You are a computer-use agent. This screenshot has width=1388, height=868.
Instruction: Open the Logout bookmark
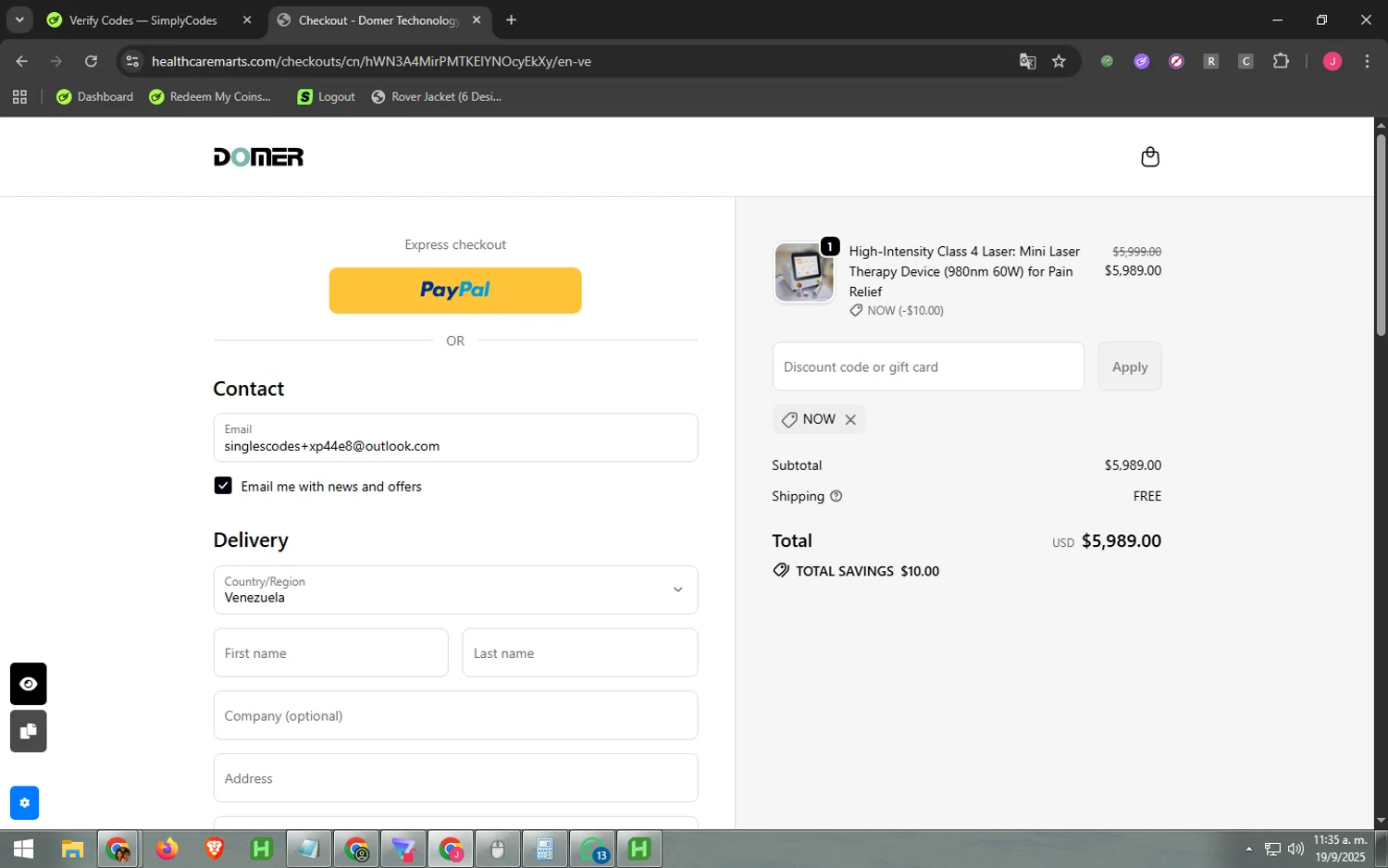pos(326,96)
